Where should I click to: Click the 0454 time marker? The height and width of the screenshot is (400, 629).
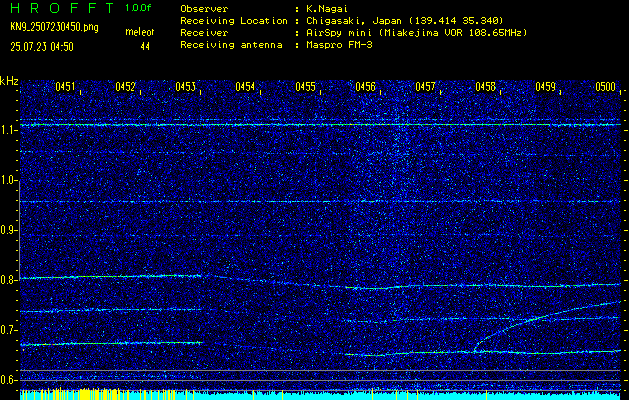[x=245, y=87]
